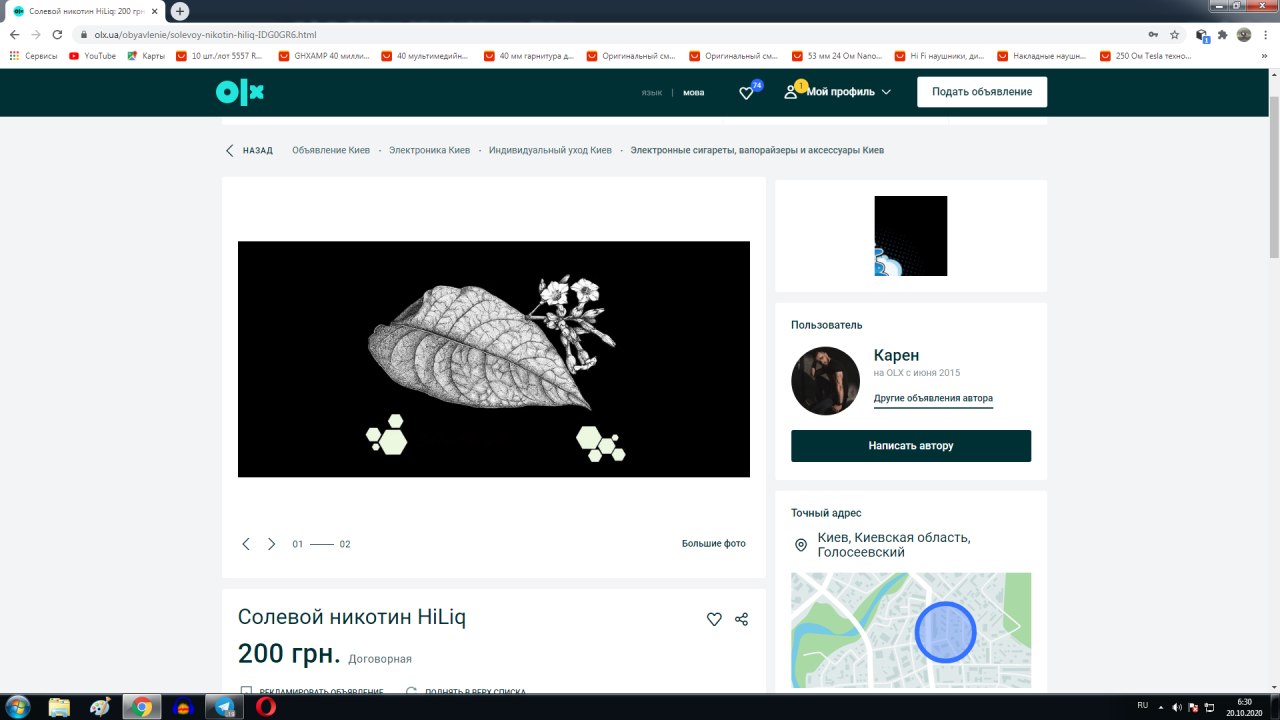Open seller Карен's avatar photo
1280x720 pixels.
pyautogui.click(x=826, y=381)
